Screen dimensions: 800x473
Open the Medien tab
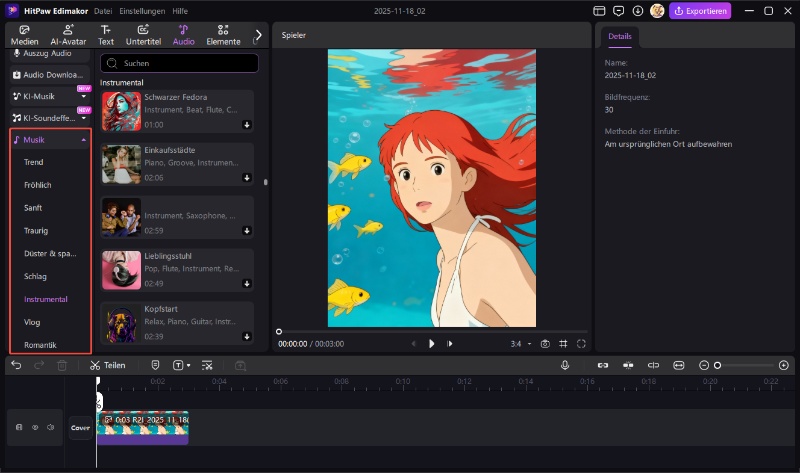pyautogui.click(x=24, y=35)
